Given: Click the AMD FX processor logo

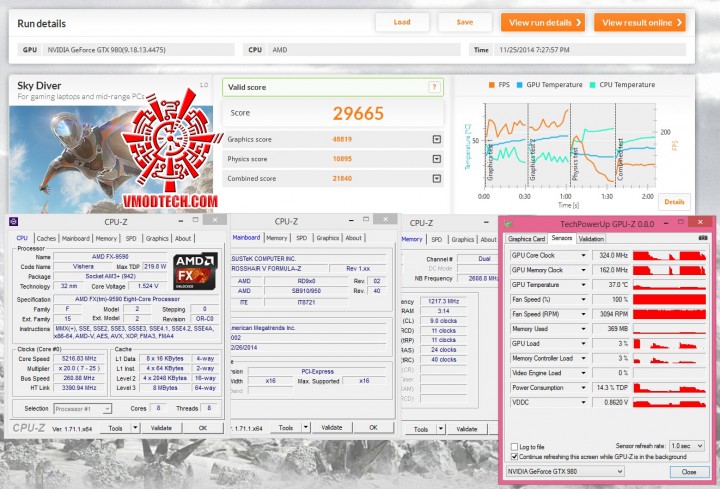Looking at the screenshot, I should [x=195, y=271].
